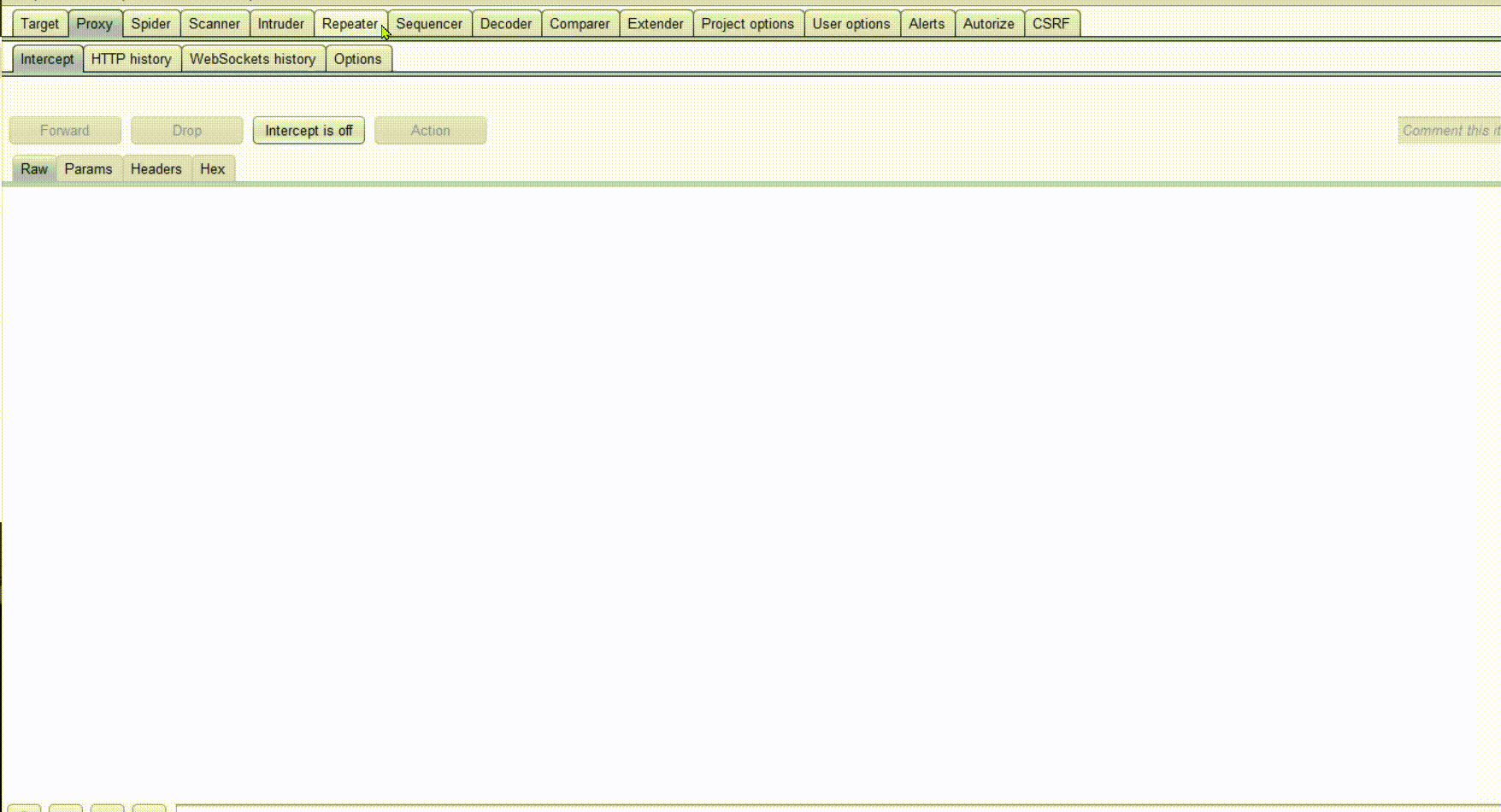The height and width of the screenshot is (812, 1501).
Task: Switch to the Spider tab
Action: (x=150, y=24)
